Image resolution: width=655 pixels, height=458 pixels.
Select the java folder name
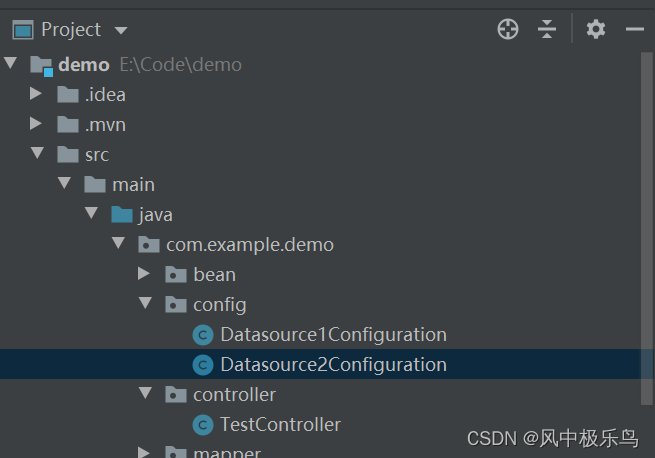point(155,215)
